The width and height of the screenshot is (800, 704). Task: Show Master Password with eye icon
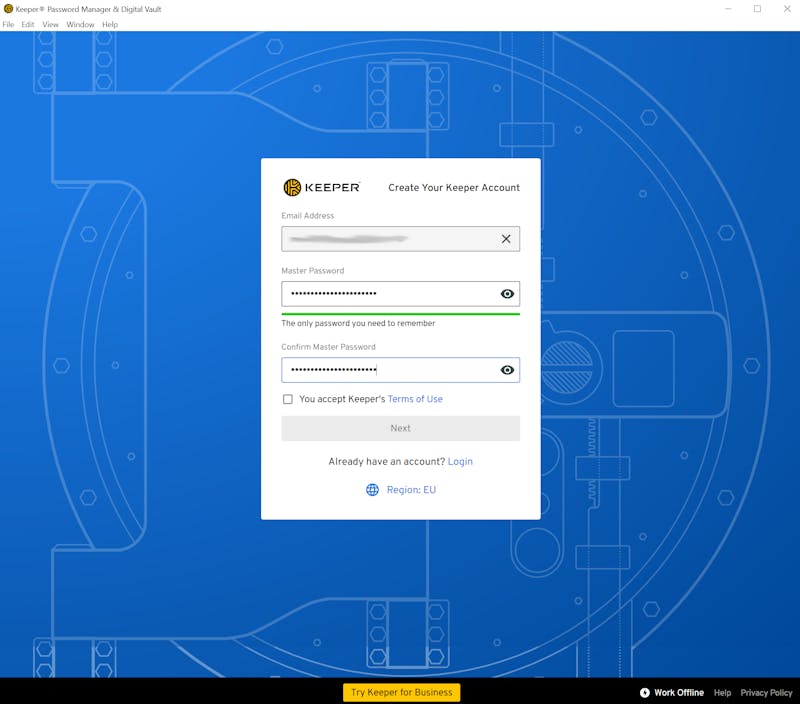507,294
